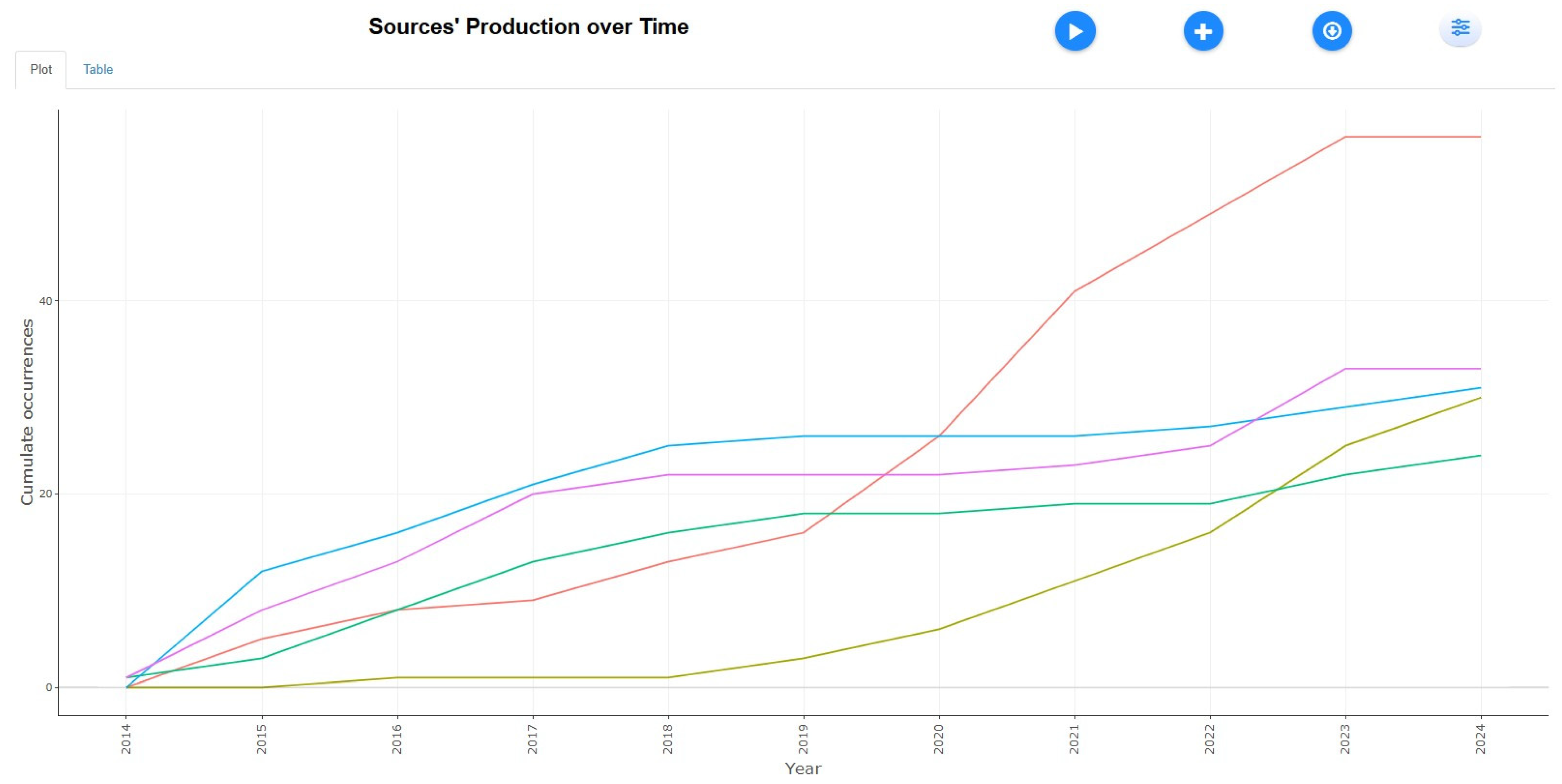Click olive line's data point at 2022
The height and width of the screenshot is (784, 1562).
point(1210,532)
